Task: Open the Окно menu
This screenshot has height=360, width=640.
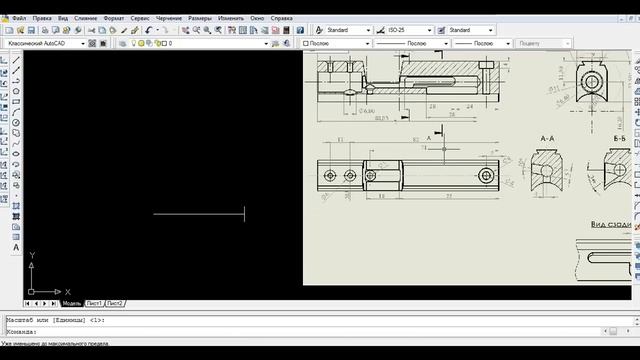Action: (x=257, y=18)
